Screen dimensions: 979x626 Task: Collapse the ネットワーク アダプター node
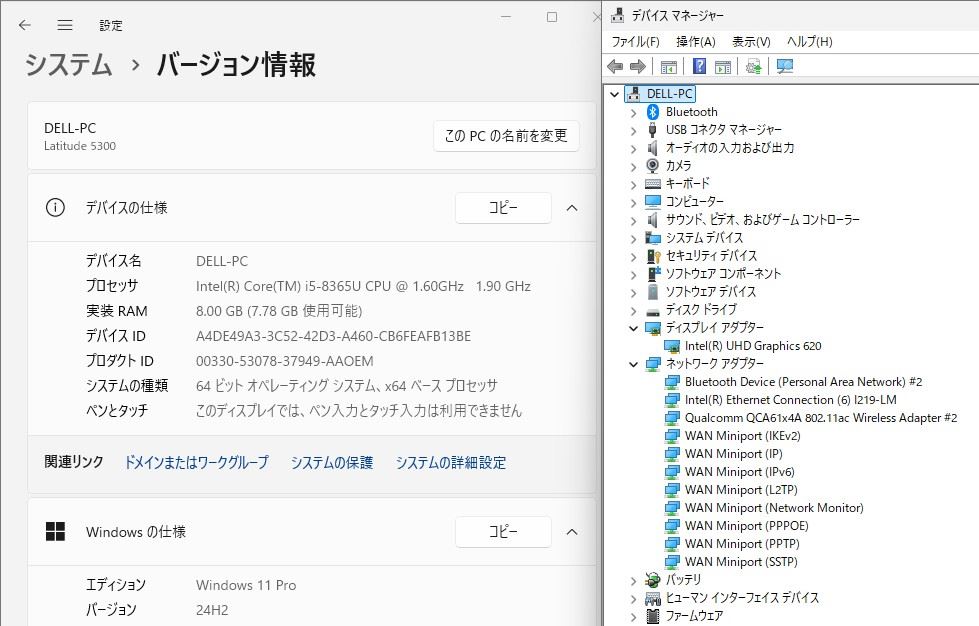coord(633,364)
